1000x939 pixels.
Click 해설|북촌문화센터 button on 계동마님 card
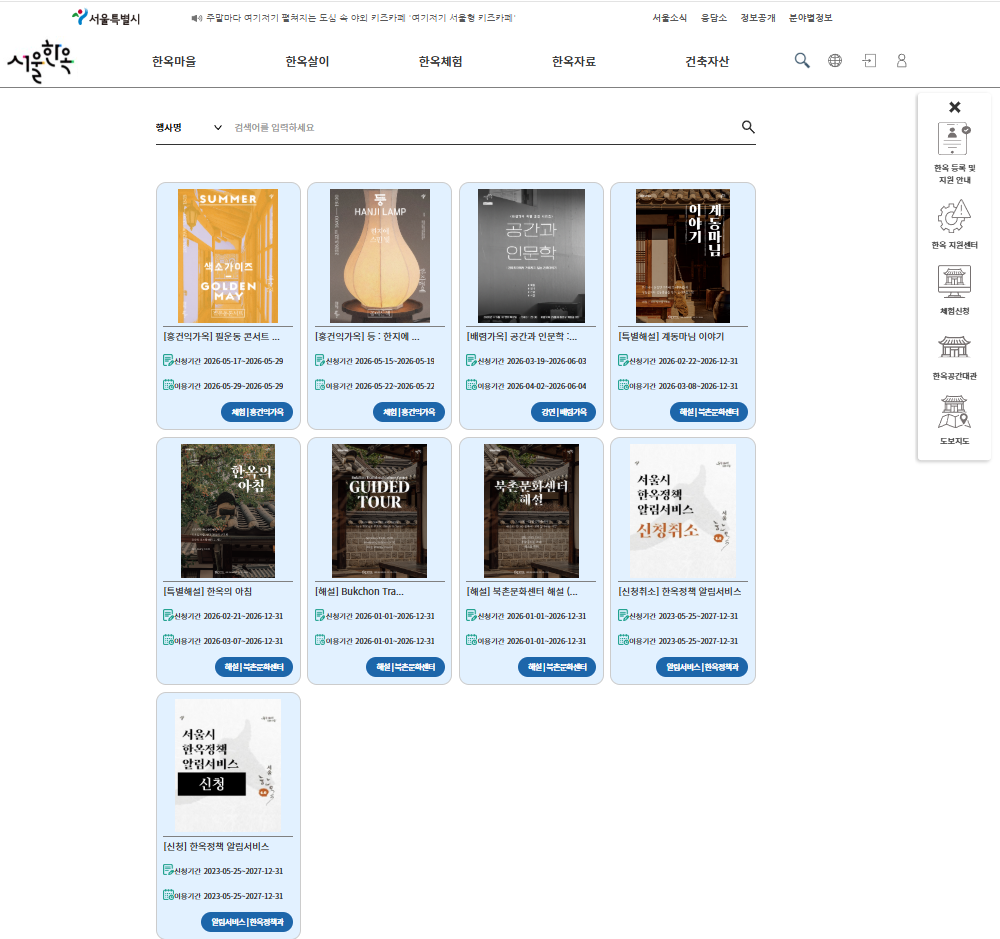pos(709,412)
